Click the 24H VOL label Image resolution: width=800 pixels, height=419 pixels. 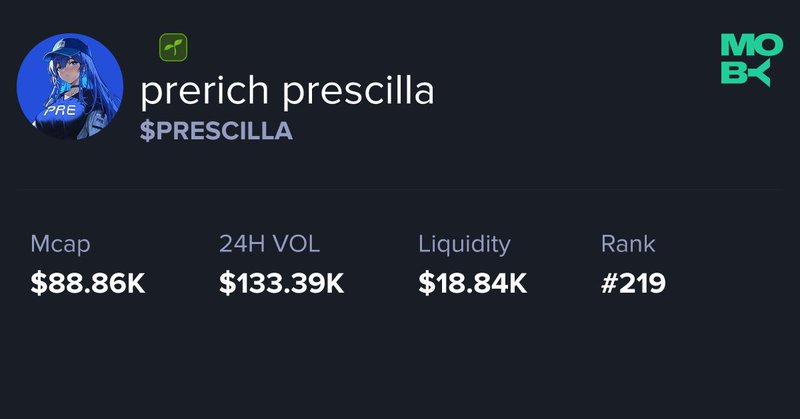point(269,244)
